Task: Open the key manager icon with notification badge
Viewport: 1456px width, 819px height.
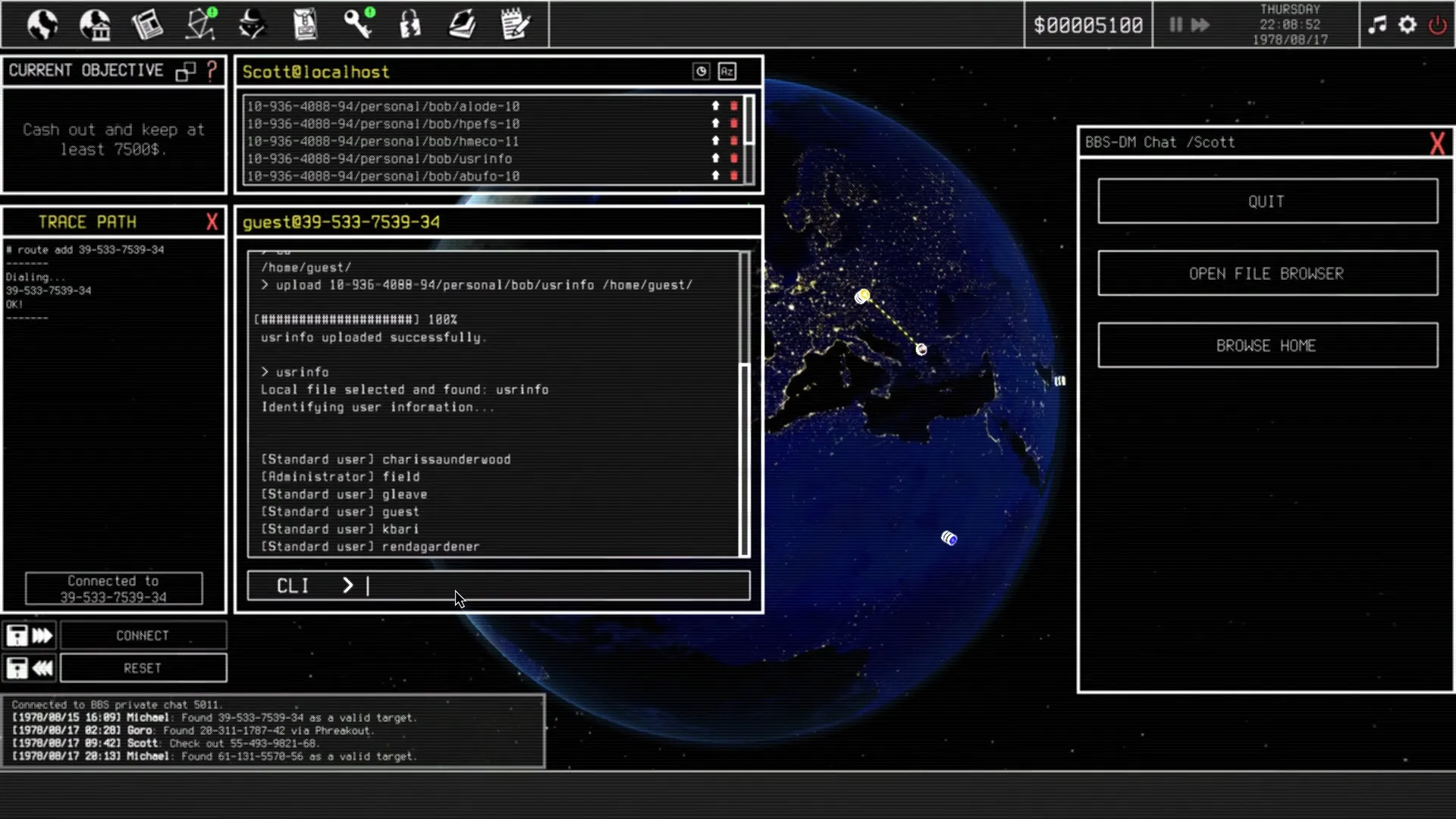Action: pos(357,24)
